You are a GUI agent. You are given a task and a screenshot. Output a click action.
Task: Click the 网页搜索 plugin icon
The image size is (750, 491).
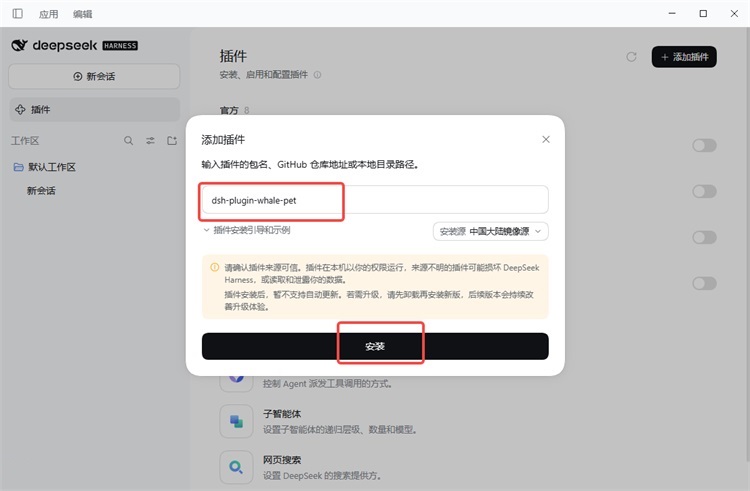click(236, 467)
